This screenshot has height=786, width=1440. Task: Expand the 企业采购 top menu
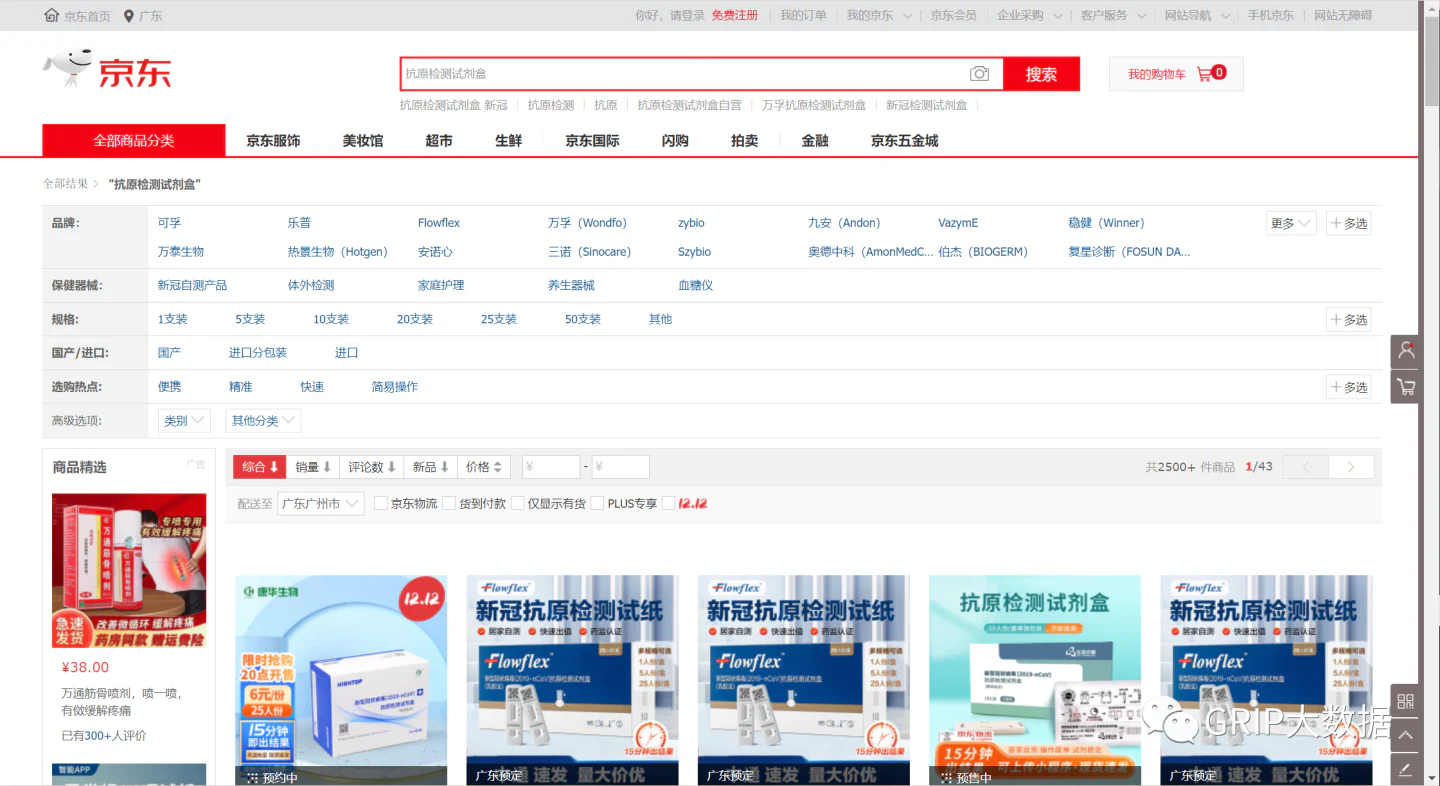click(x=1029, y=15)
